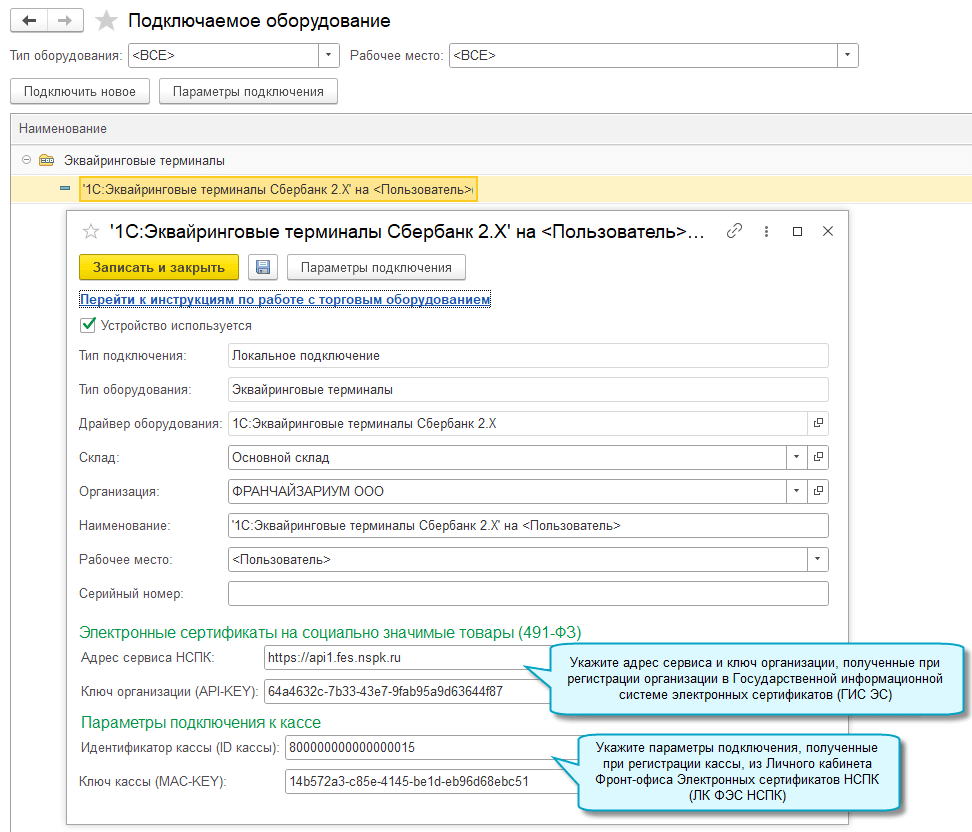Toggle the Устройство используется checkbox

click(88, 325)
